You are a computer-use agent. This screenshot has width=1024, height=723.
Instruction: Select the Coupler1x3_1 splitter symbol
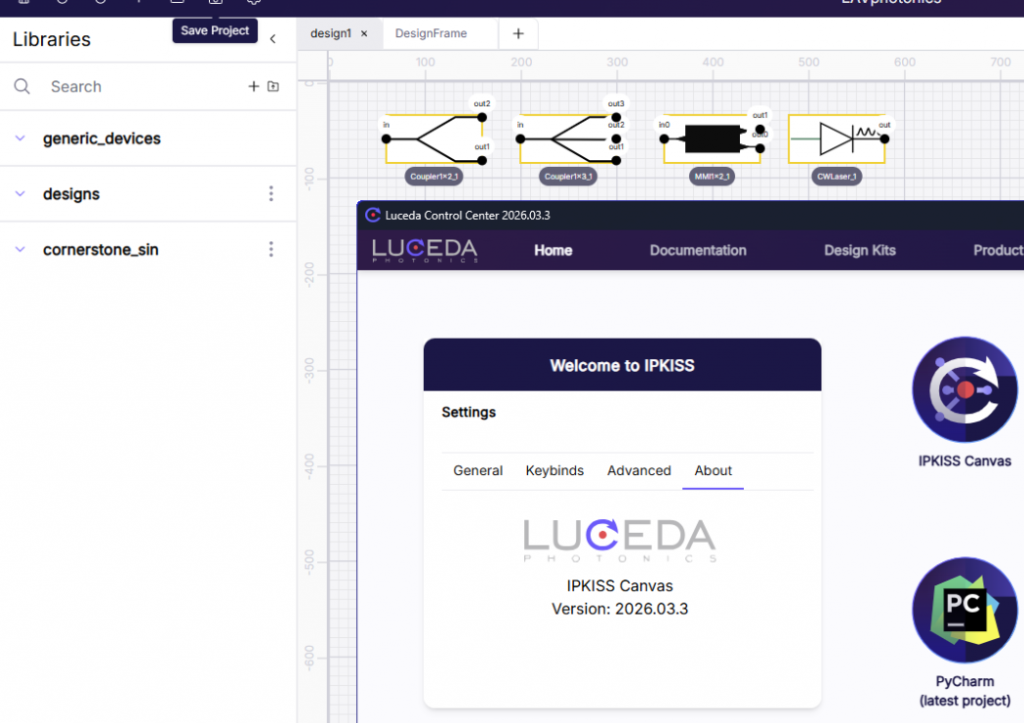567,139
